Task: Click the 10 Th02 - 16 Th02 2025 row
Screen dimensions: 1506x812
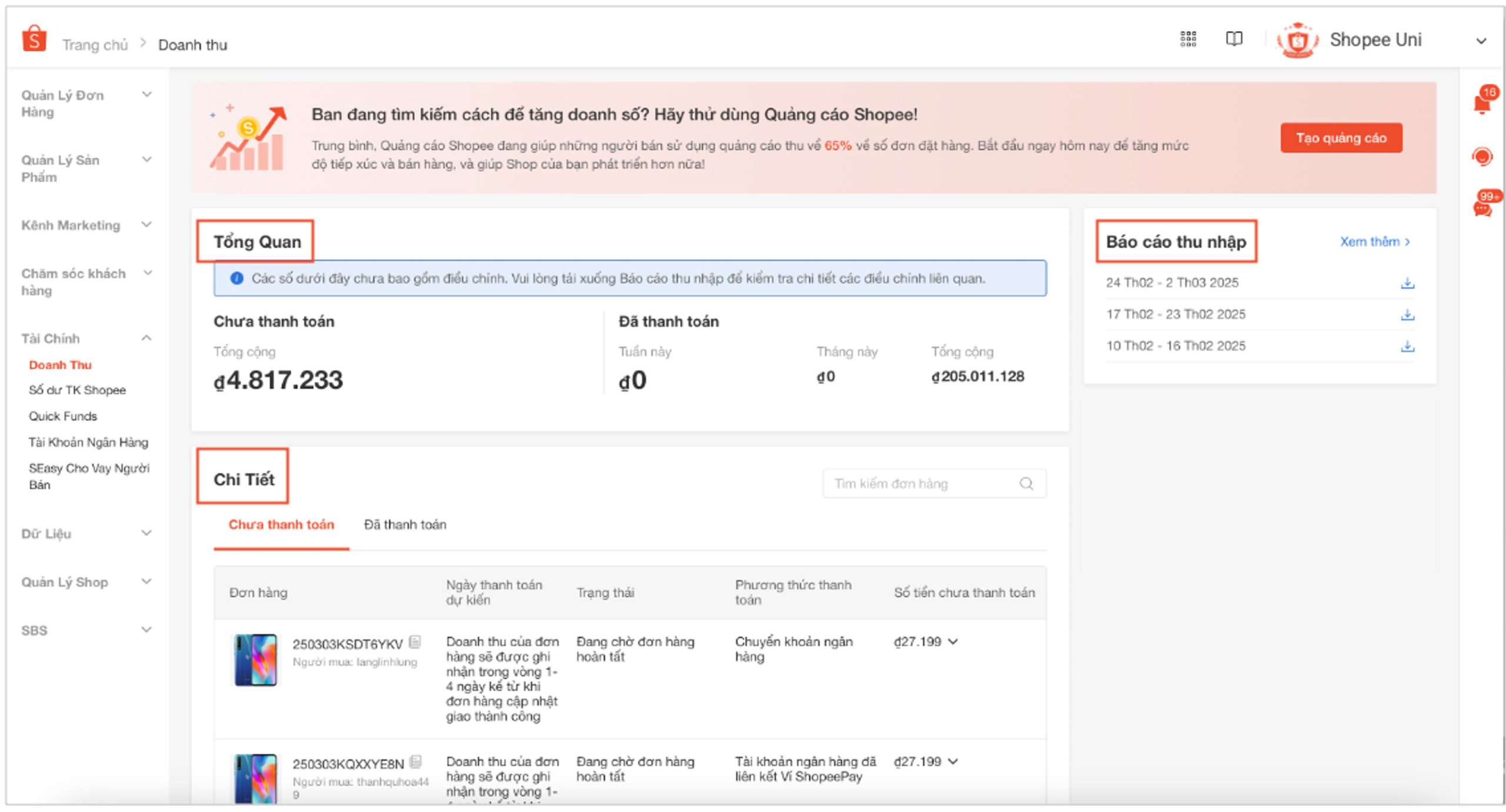Action: [x=1260, y=346]
